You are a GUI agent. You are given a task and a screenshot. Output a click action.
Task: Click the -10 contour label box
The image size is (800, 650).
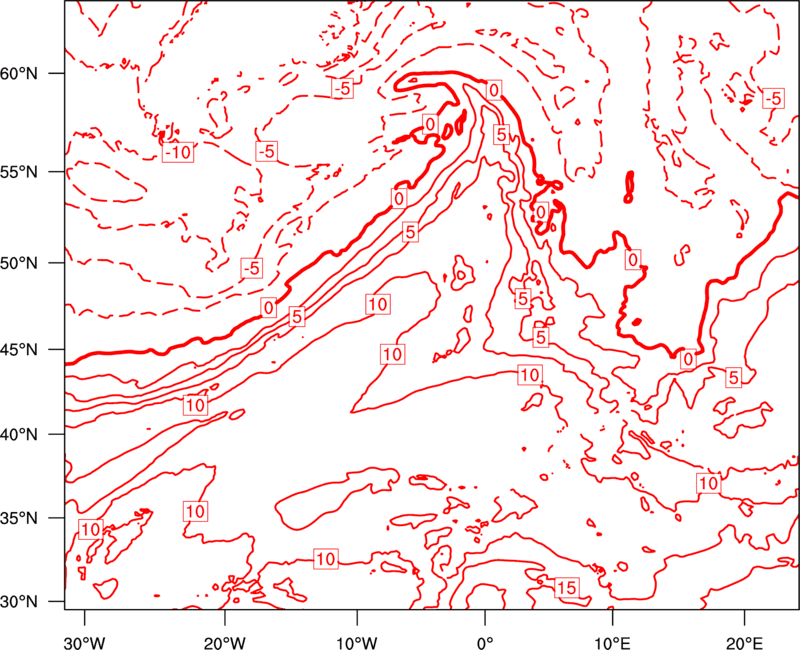click(x=178, y=152)
